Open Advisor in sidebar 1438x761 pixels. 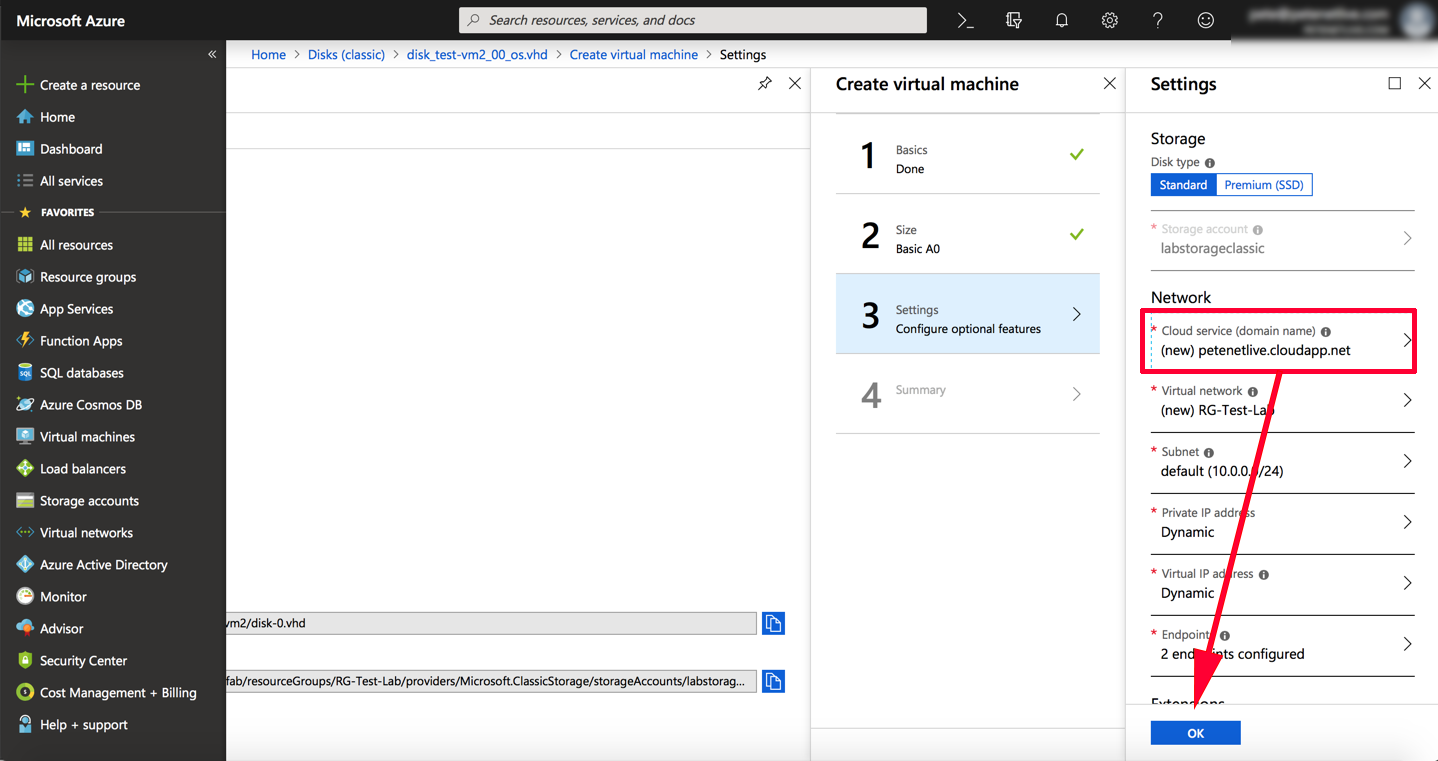coord(61,629)
